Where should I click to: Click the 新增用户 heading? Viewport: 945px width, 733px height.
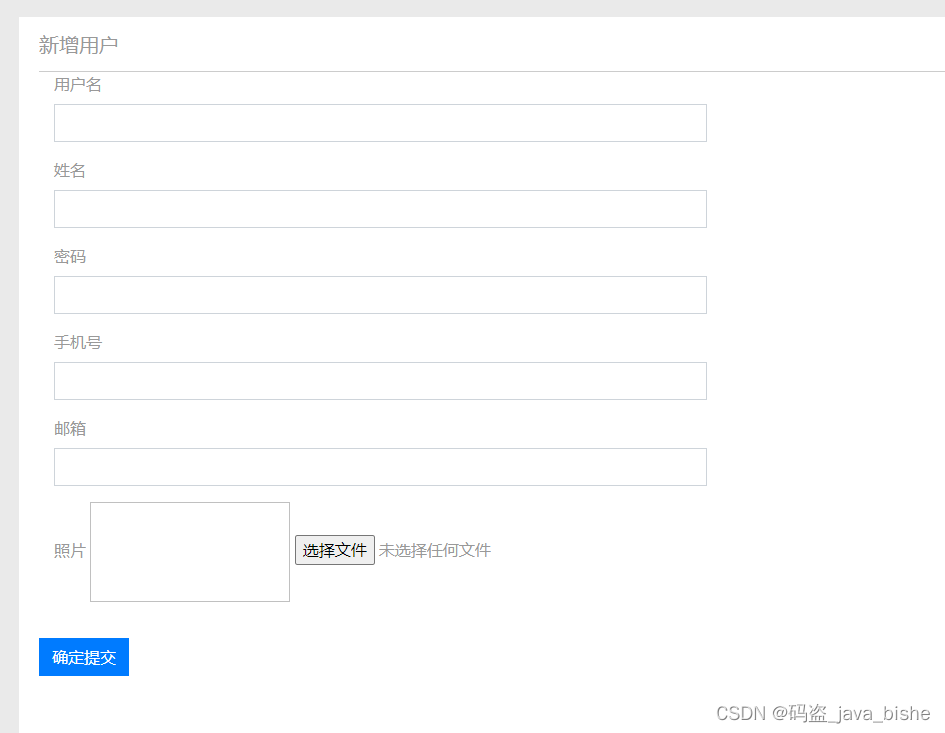[78, 45]
